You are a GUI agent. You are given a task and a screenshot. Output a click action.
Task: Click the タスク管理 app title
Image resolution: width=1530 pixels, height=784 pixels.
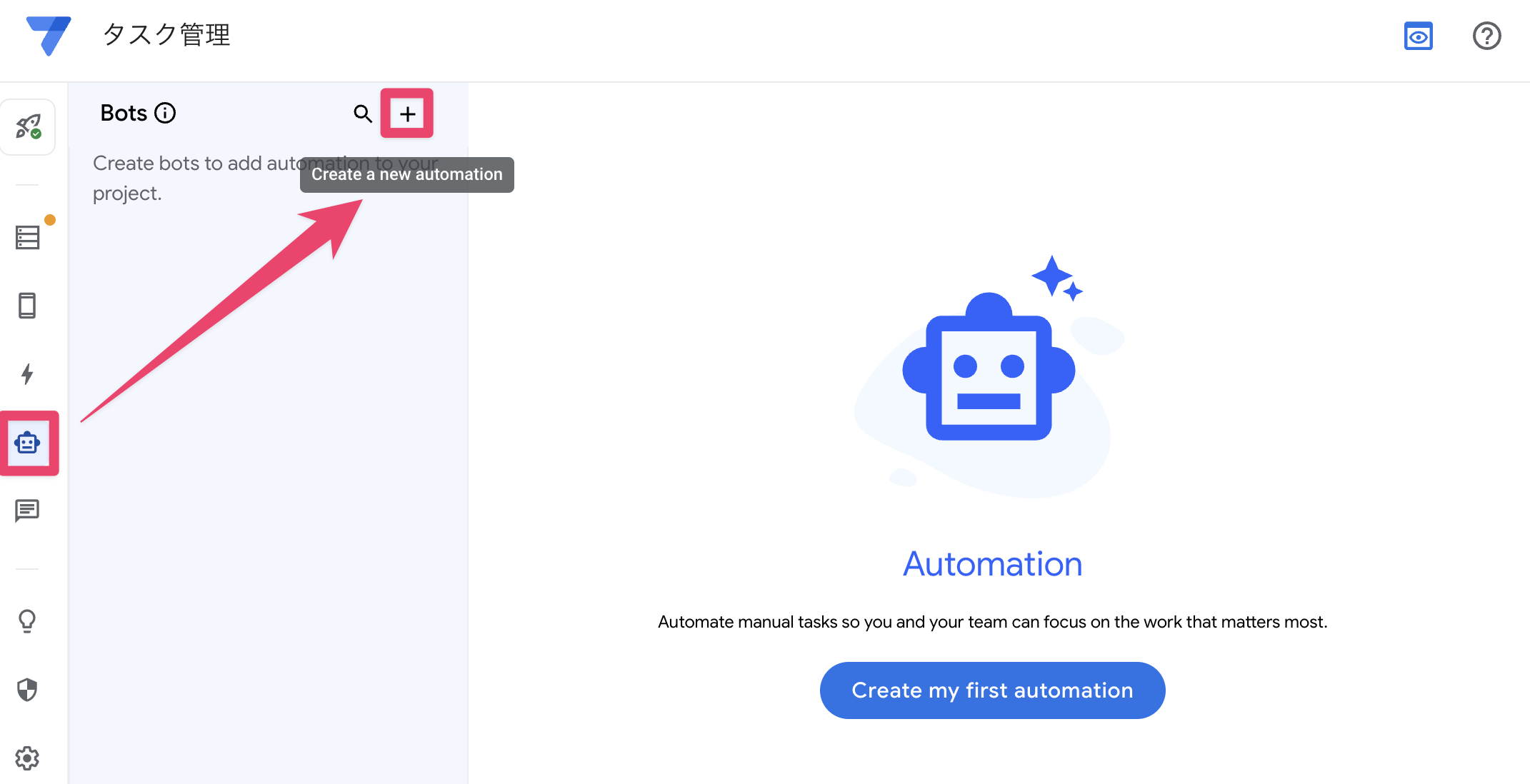tap(166, 34)
